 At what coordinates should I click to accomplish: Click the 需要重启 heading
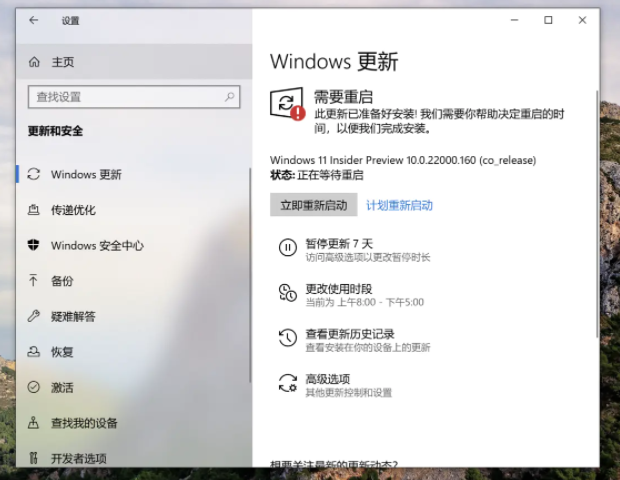coord(343,97)
